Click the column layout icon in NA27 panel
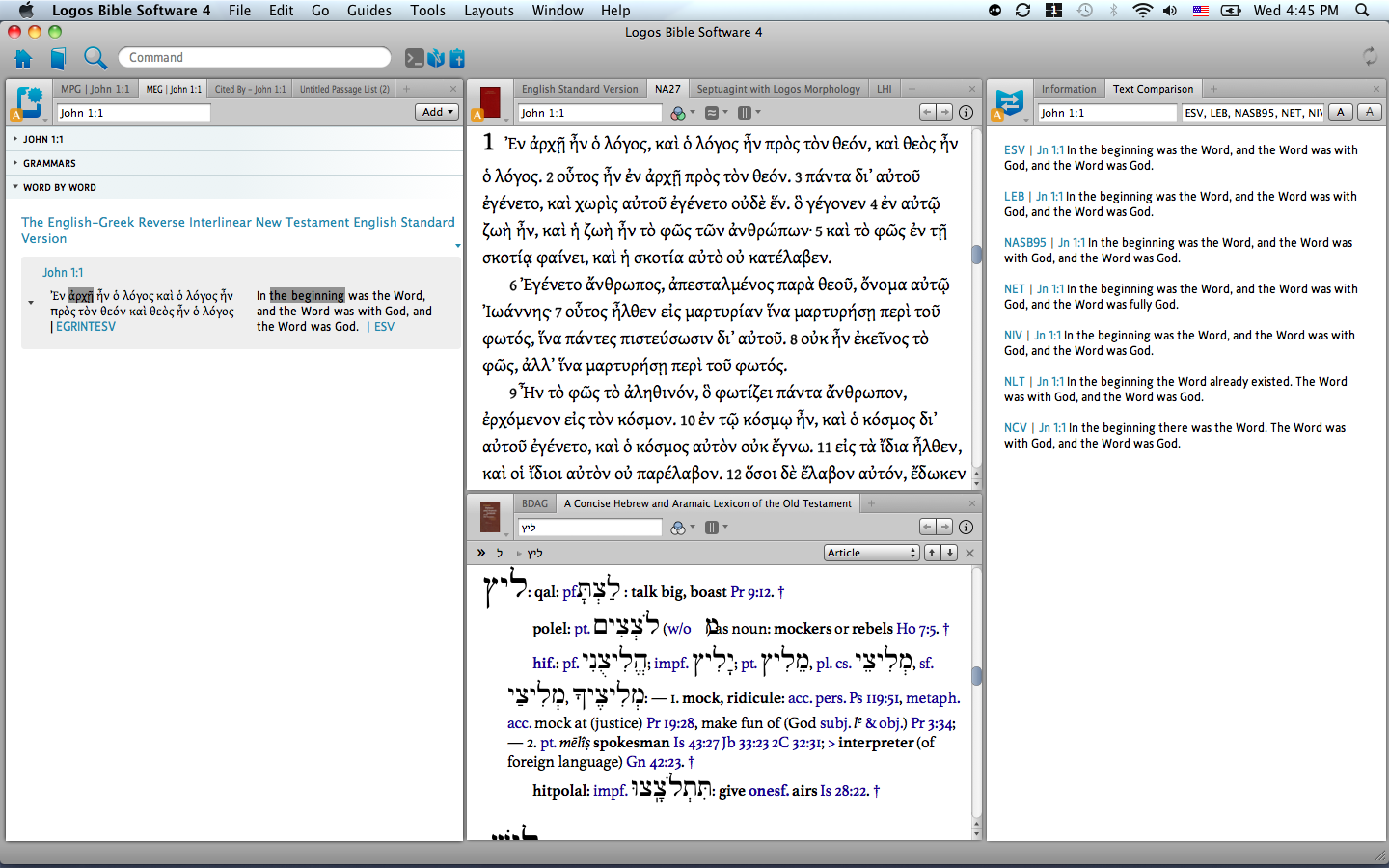 tap(748, 113)
